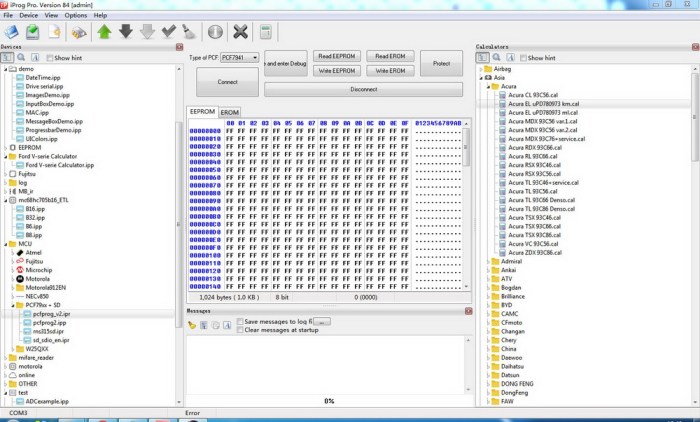The image size is (700, 422).
Task: Open the calculator icon in toolbar
Action: (x=266, y=32)
